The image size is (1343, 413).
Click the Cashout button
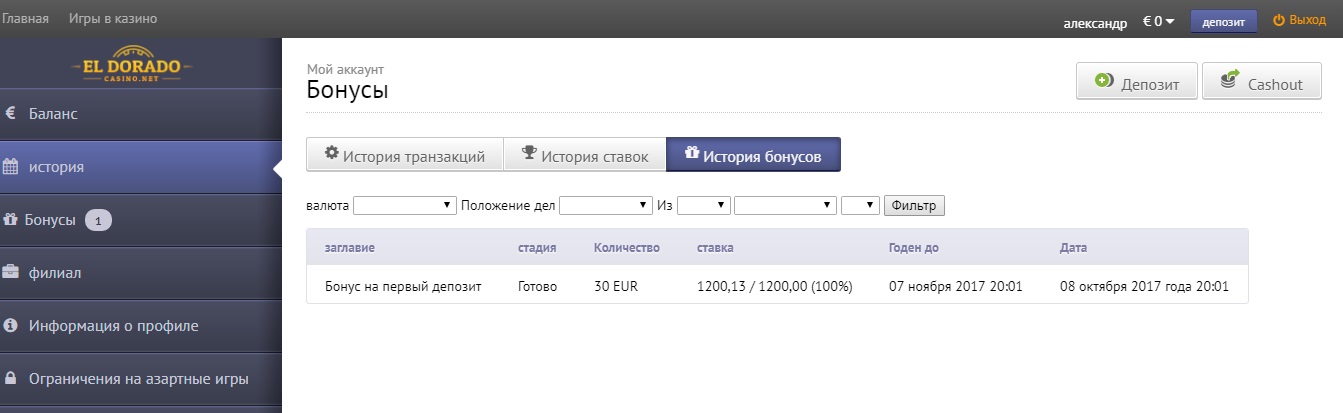(1262, 83)
